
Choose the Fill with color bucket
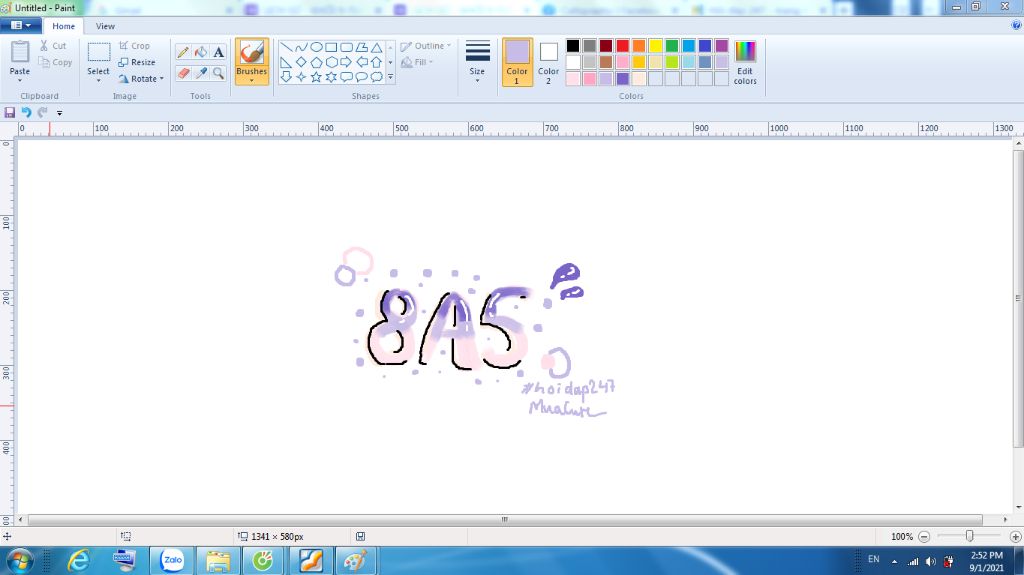[201, 52]
